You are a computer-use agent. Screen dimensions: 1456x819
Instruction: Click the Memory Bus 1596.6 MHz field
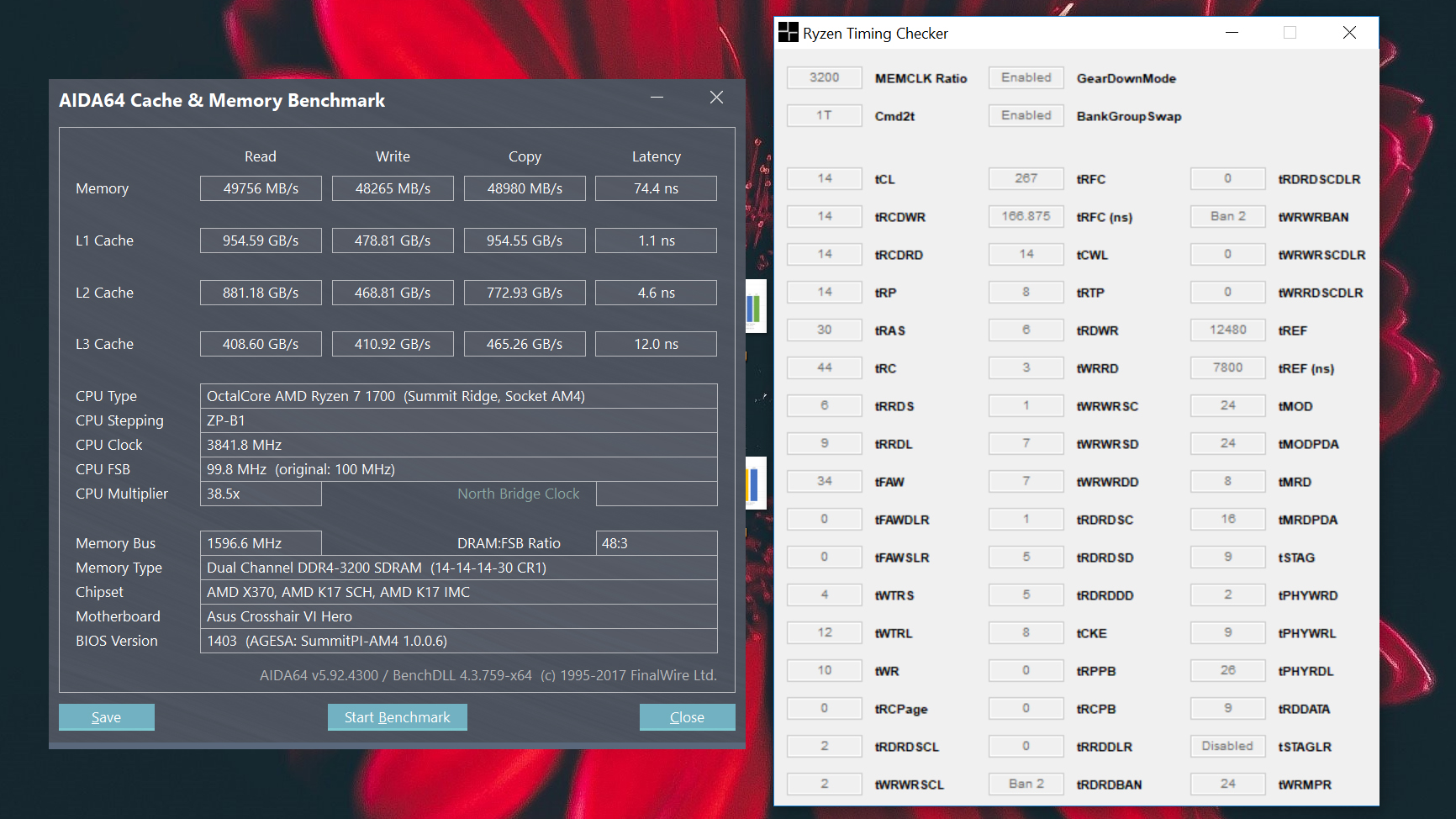261,543
